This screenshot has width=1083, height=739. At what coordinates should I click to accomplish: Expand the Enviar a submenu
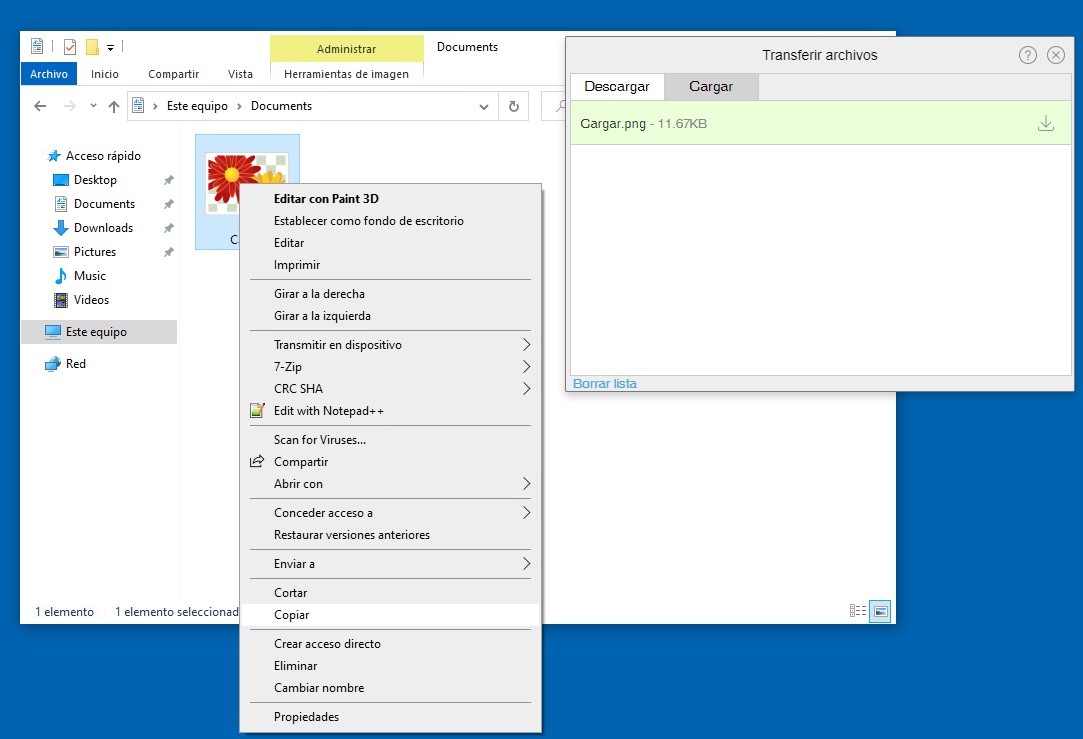pyautogui.click(x=526, y=564)
